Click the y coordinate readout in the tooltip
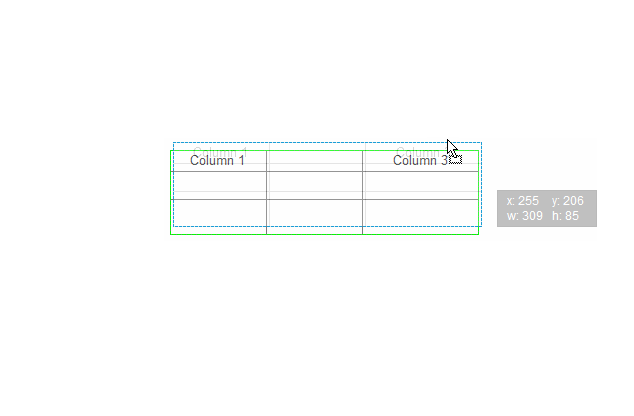The image size is (634, 416). coord(568,201)
